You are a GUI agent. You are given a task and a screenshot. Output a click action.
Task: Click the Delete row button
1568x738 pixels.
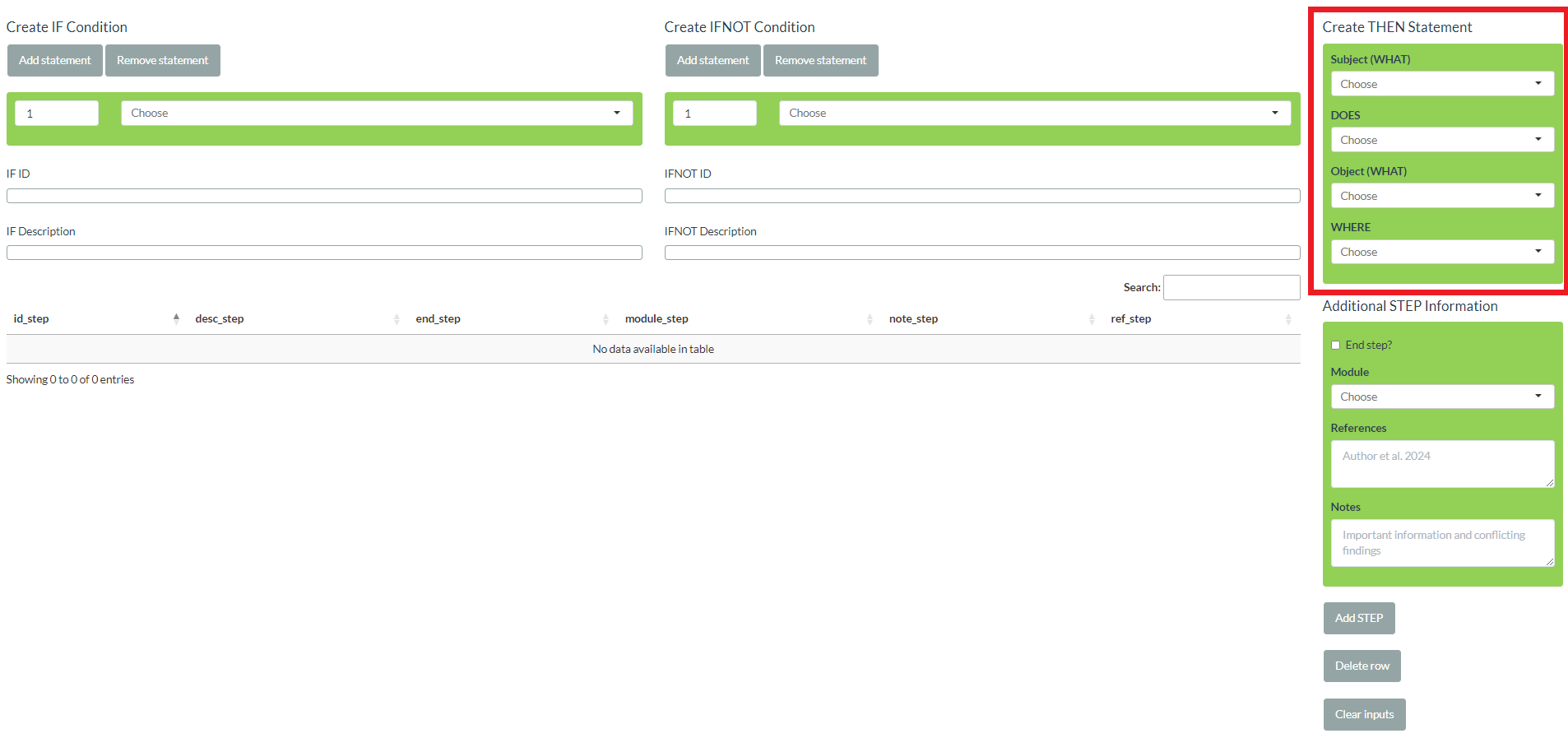click(1362, 666)
